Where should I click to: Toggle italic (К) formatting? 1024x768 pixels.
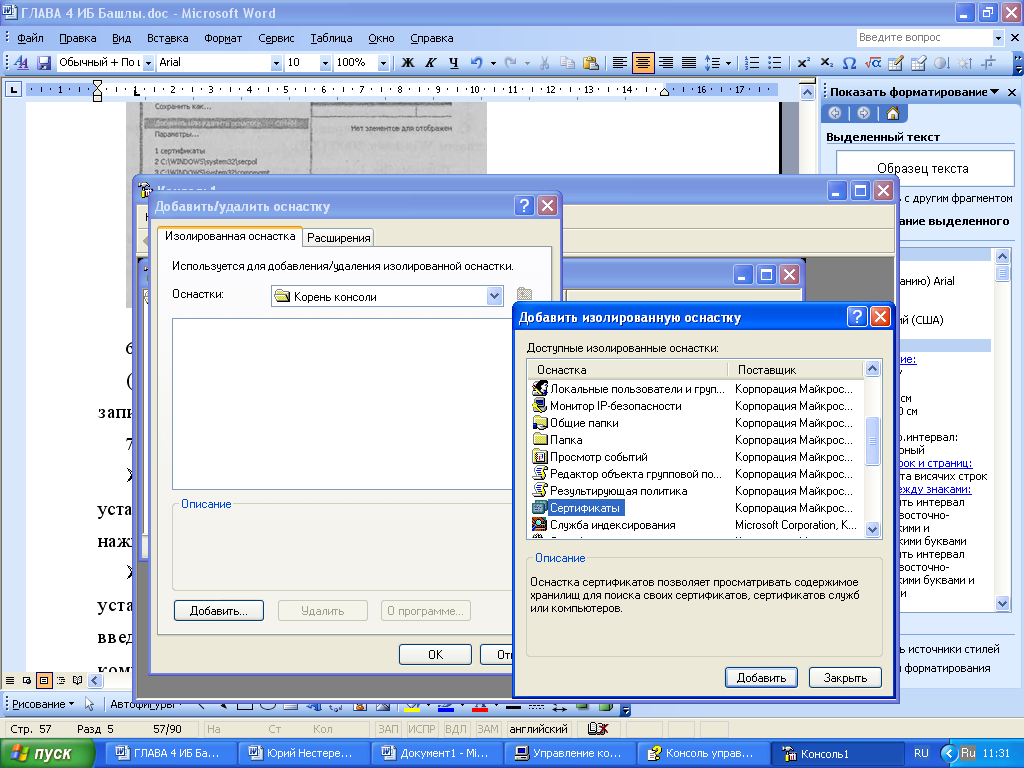click(430, 63)
